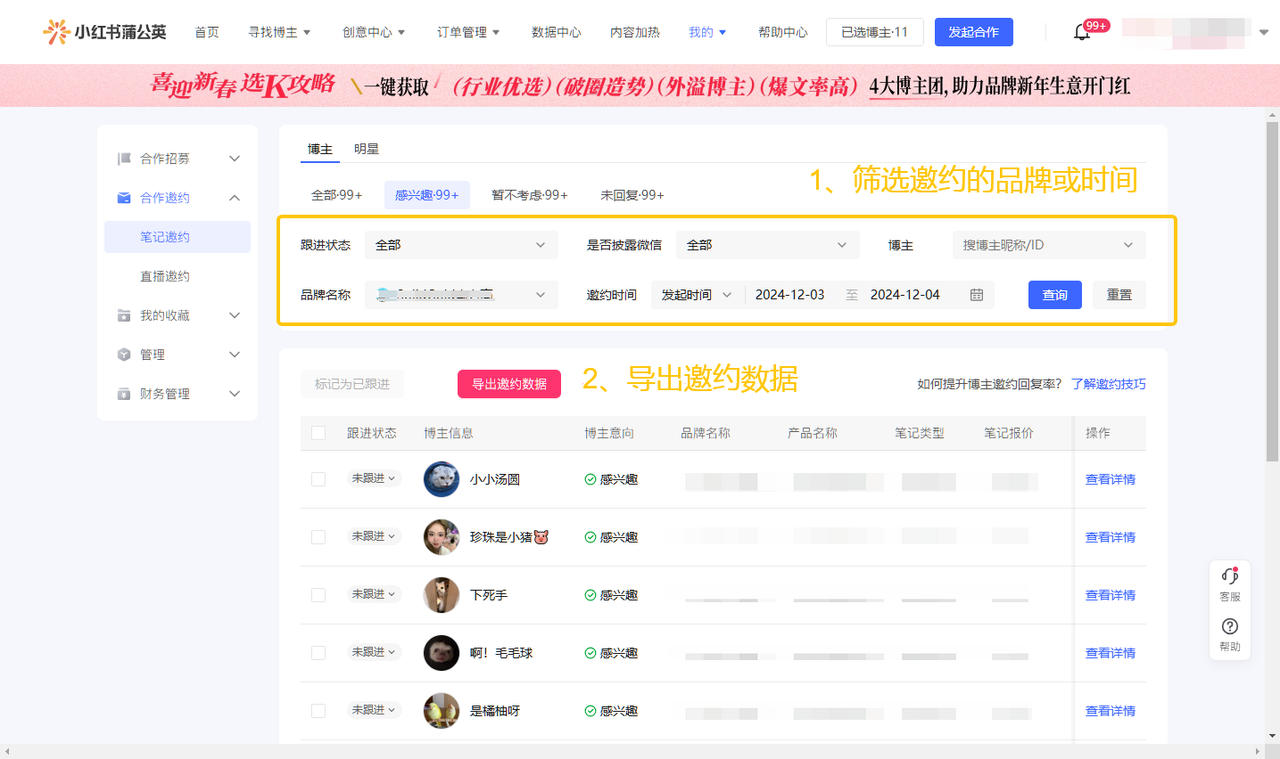
Task: Open the 寻找博主 menu in top navigation
Action: click(279, 32)
